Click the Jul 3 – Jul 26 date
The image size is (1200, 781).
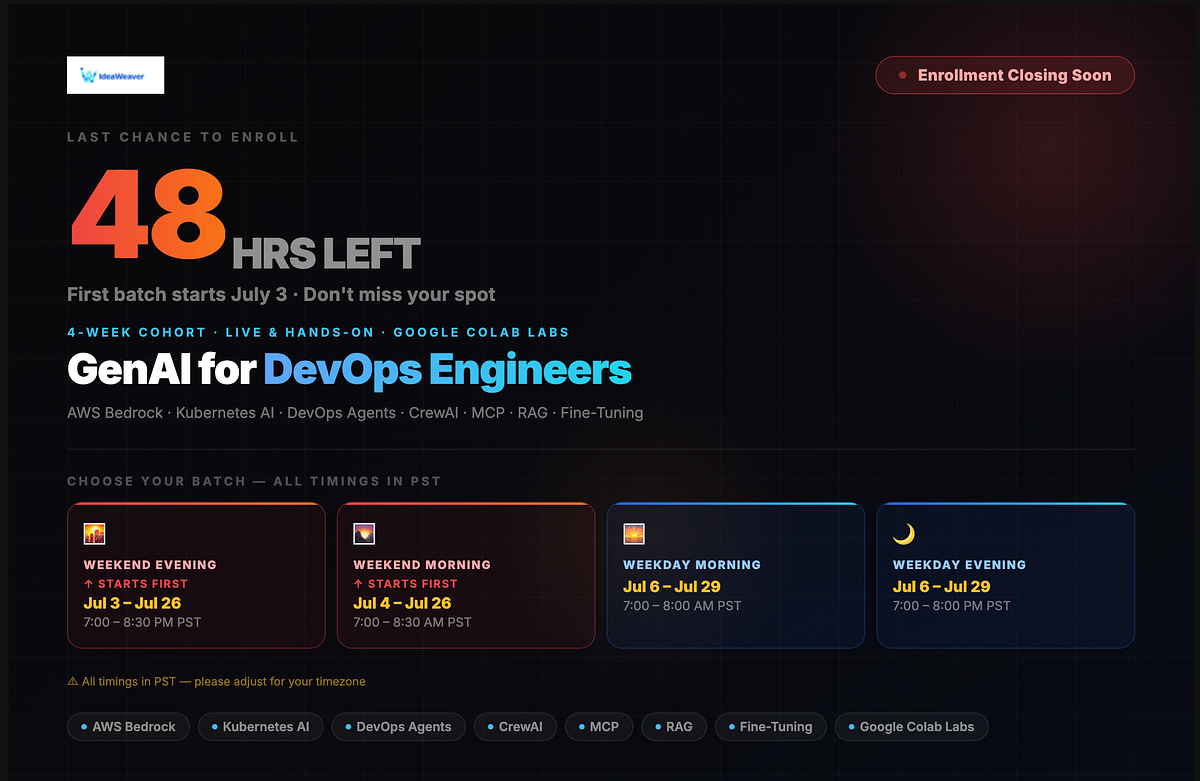coord(132,603)
